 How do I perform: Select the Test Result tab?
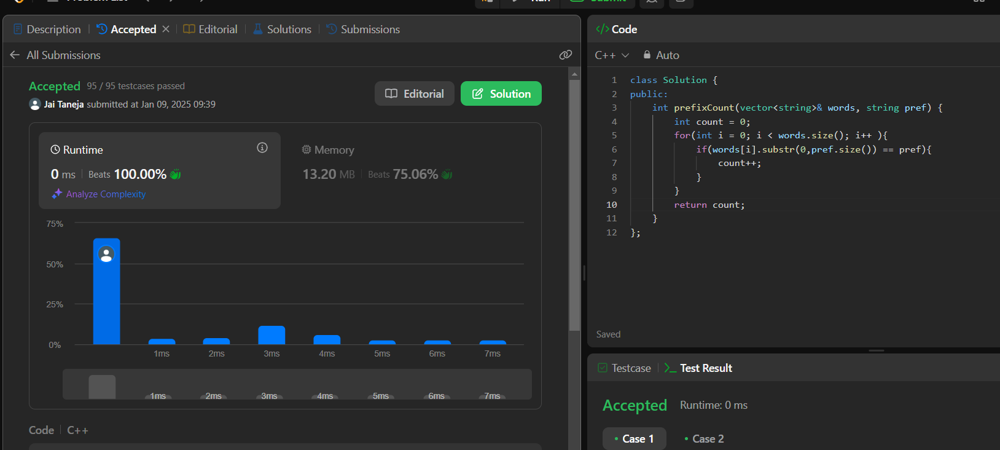(698, 368)
